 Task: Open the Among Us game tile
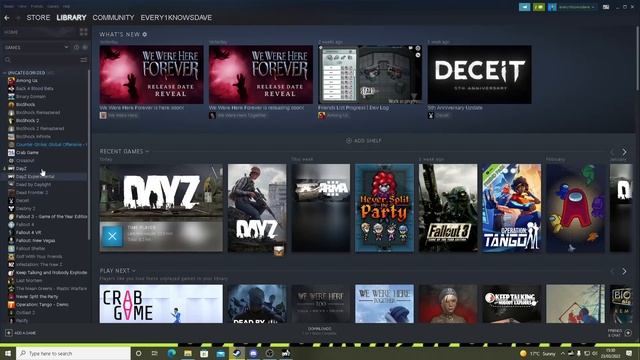576,208
